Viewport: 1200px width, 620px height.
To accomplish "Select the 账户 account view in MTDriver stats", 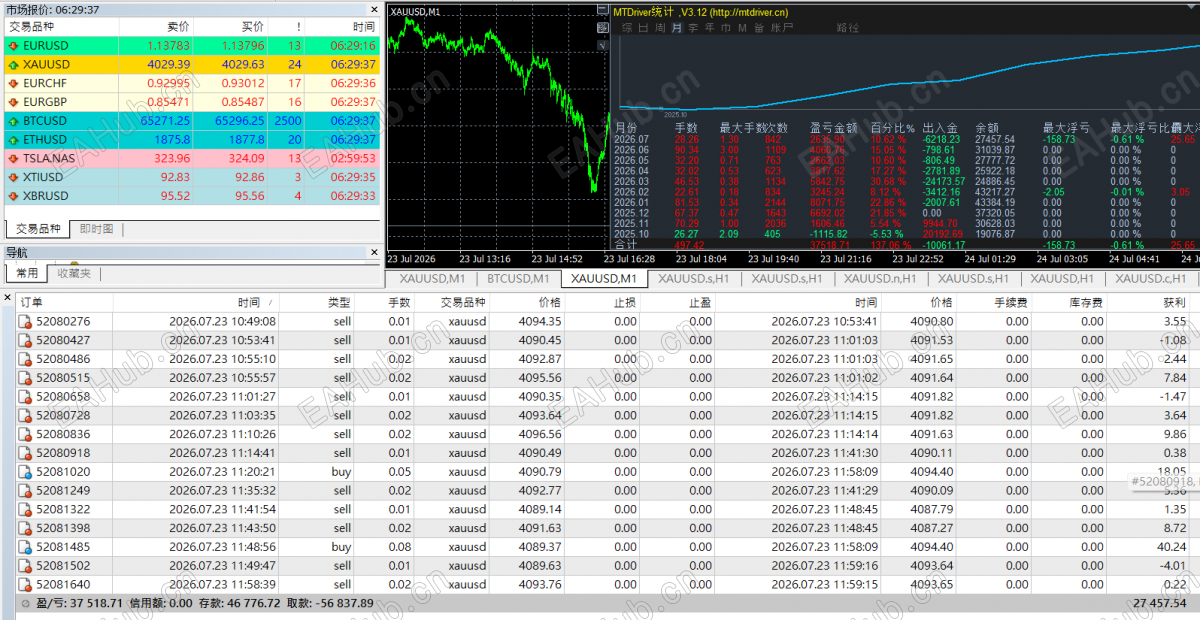I will [x=781, y=28].
